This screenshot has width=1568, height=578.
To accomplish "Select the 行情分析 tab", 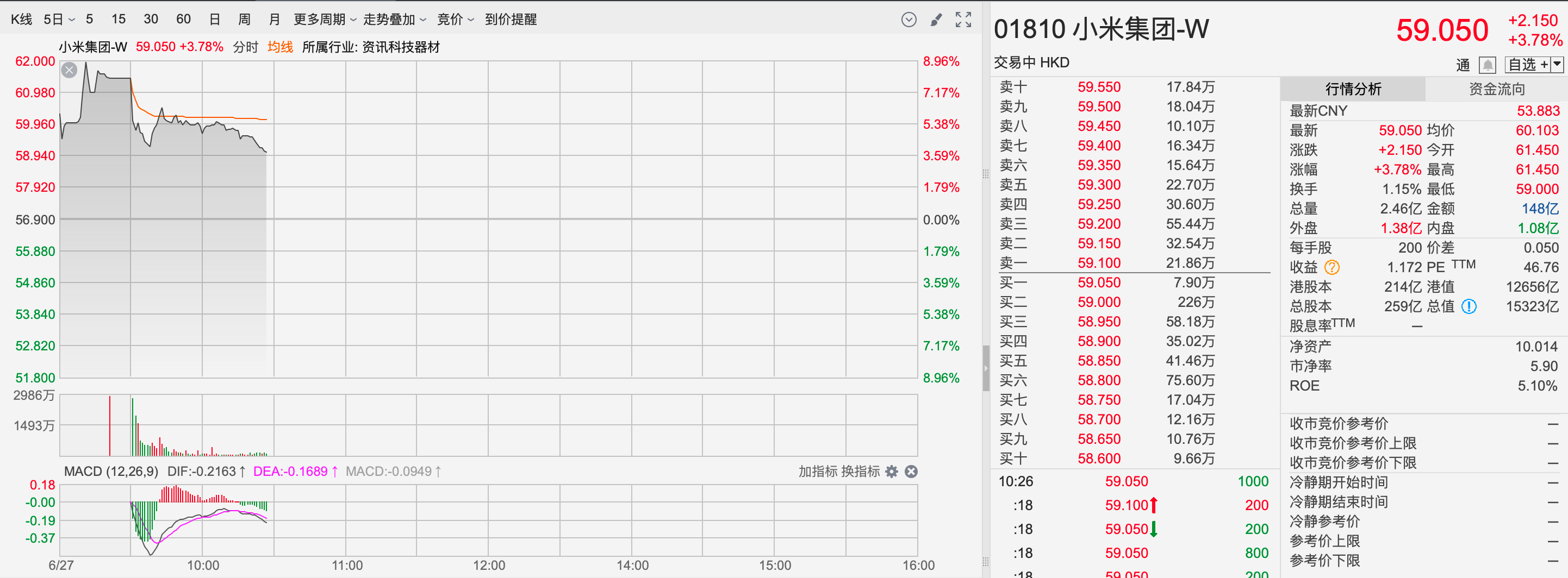I will click(x=1353, y=90).
